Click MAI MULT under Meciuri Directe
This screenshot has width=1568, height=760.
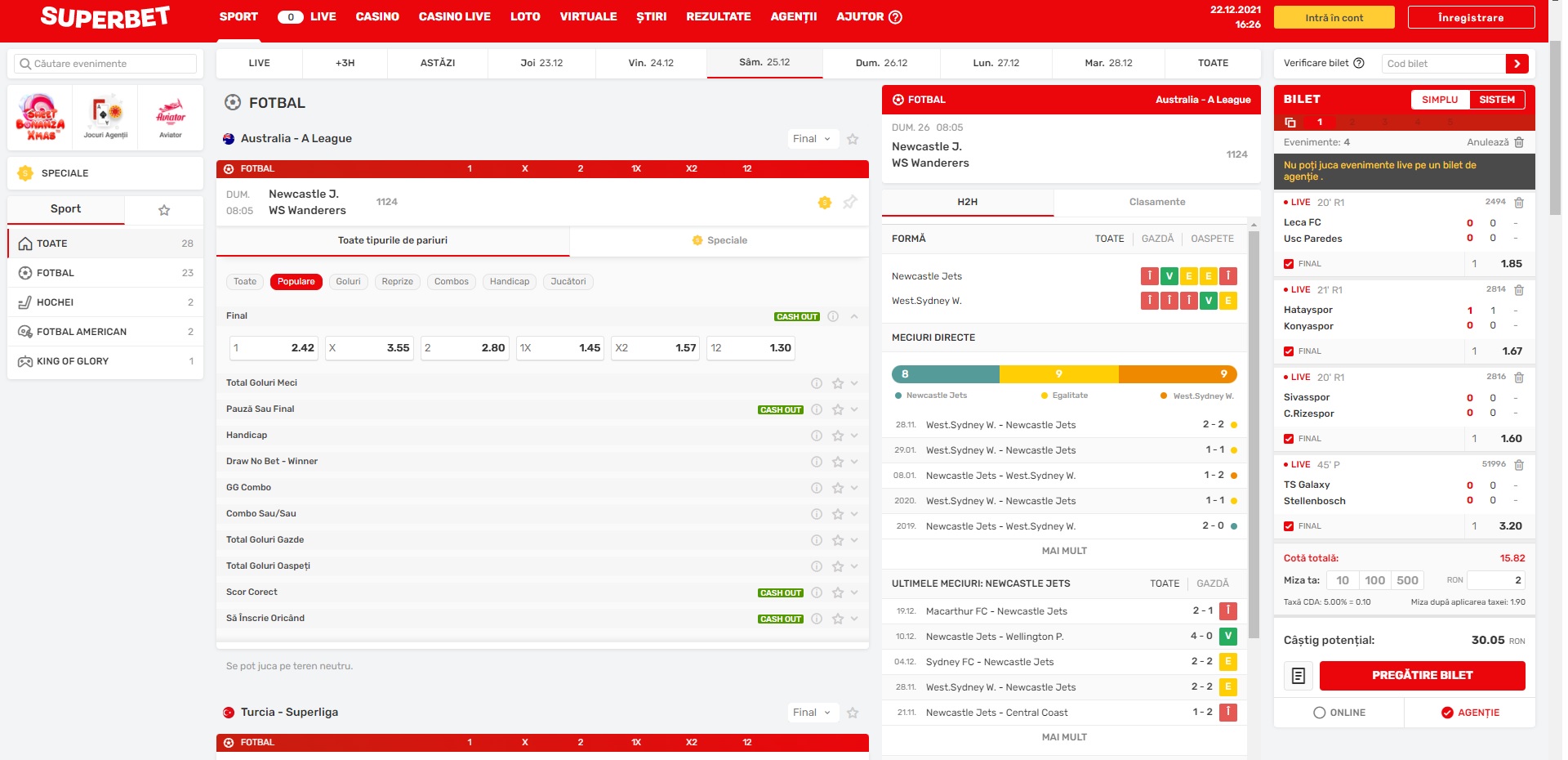pyautogui.click(x=1064, y=551)
